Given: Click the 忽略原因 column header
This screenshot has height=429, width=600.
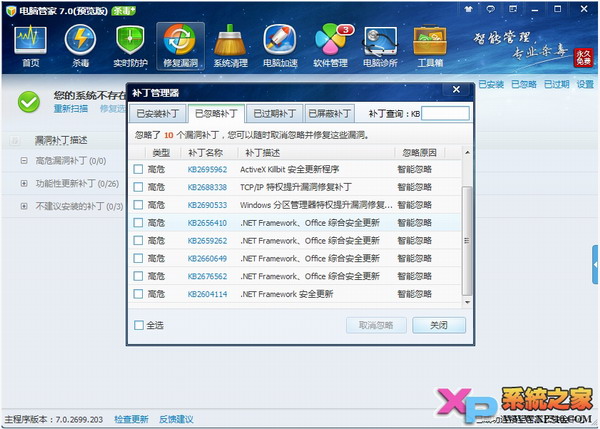Looking at the screenshot, I should [419, 153].
